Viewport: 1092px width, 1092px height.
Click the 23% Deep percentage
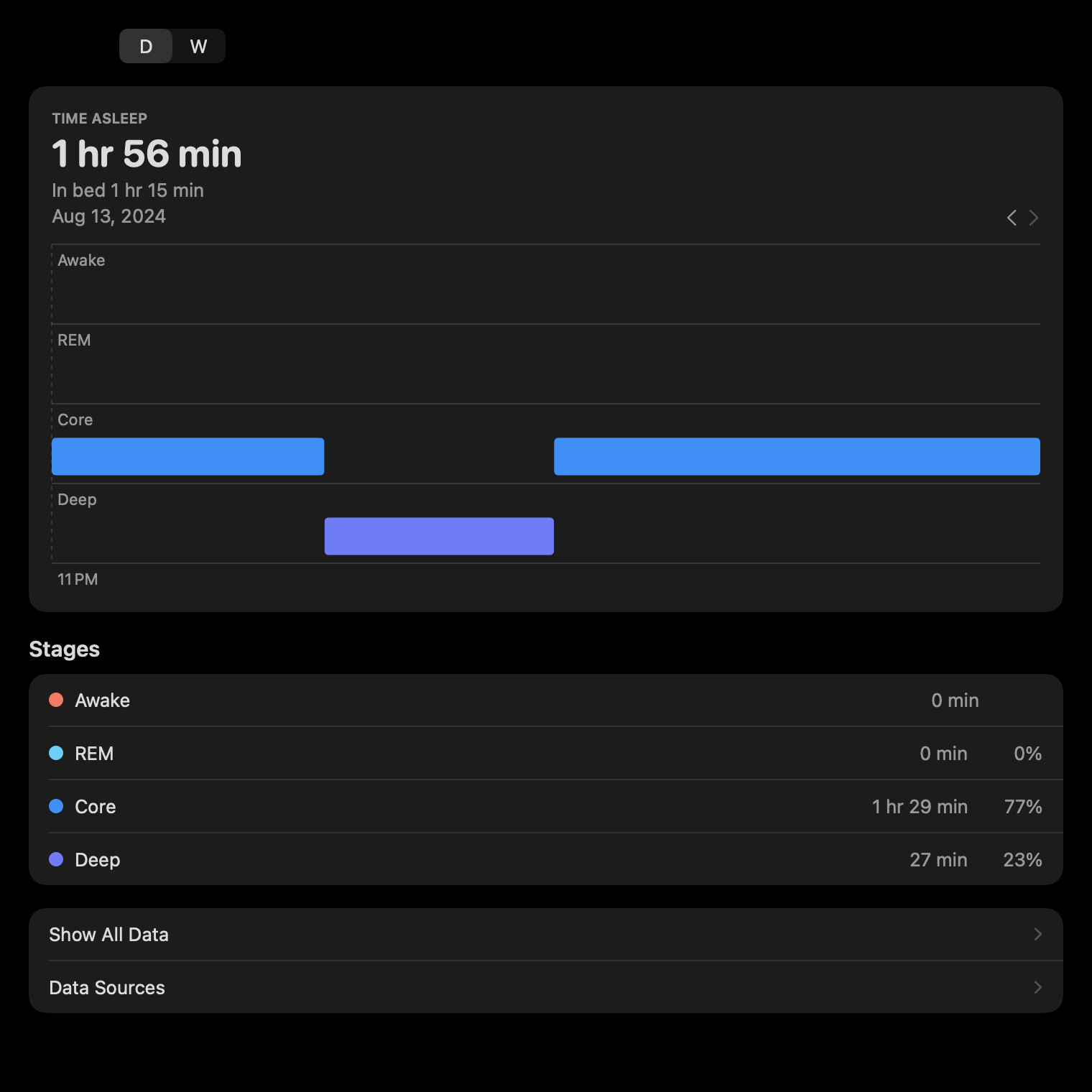point(1023,860)
